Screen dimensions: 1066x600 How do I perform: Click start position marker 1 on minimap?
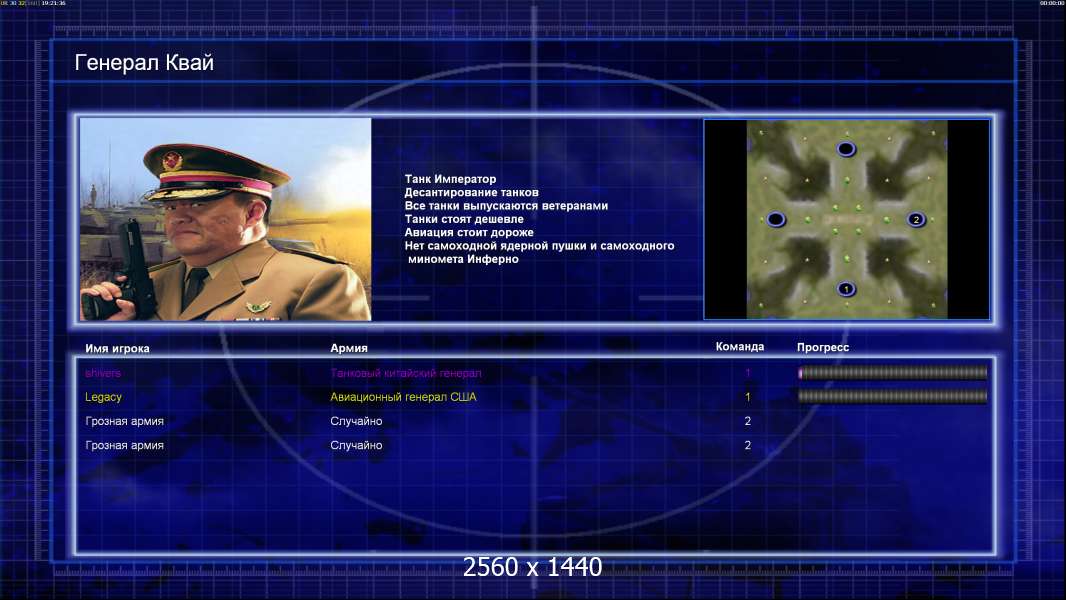(846, 289)
